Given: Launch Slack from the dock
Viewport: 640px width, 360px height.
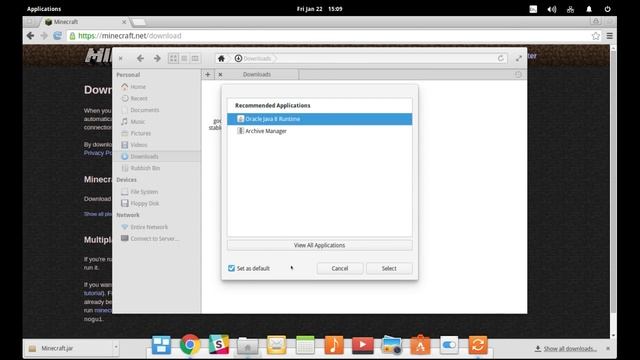Looking at the screenshot, I should 219,345.
